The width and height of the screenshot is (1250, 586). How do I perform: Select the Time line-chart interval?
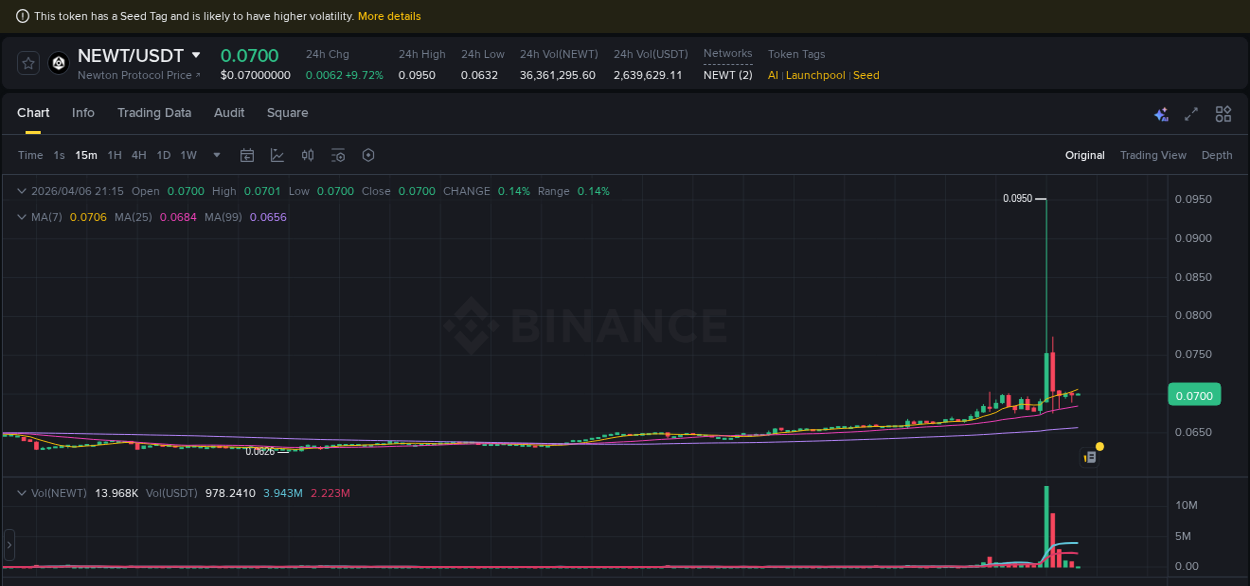(31, 155)
